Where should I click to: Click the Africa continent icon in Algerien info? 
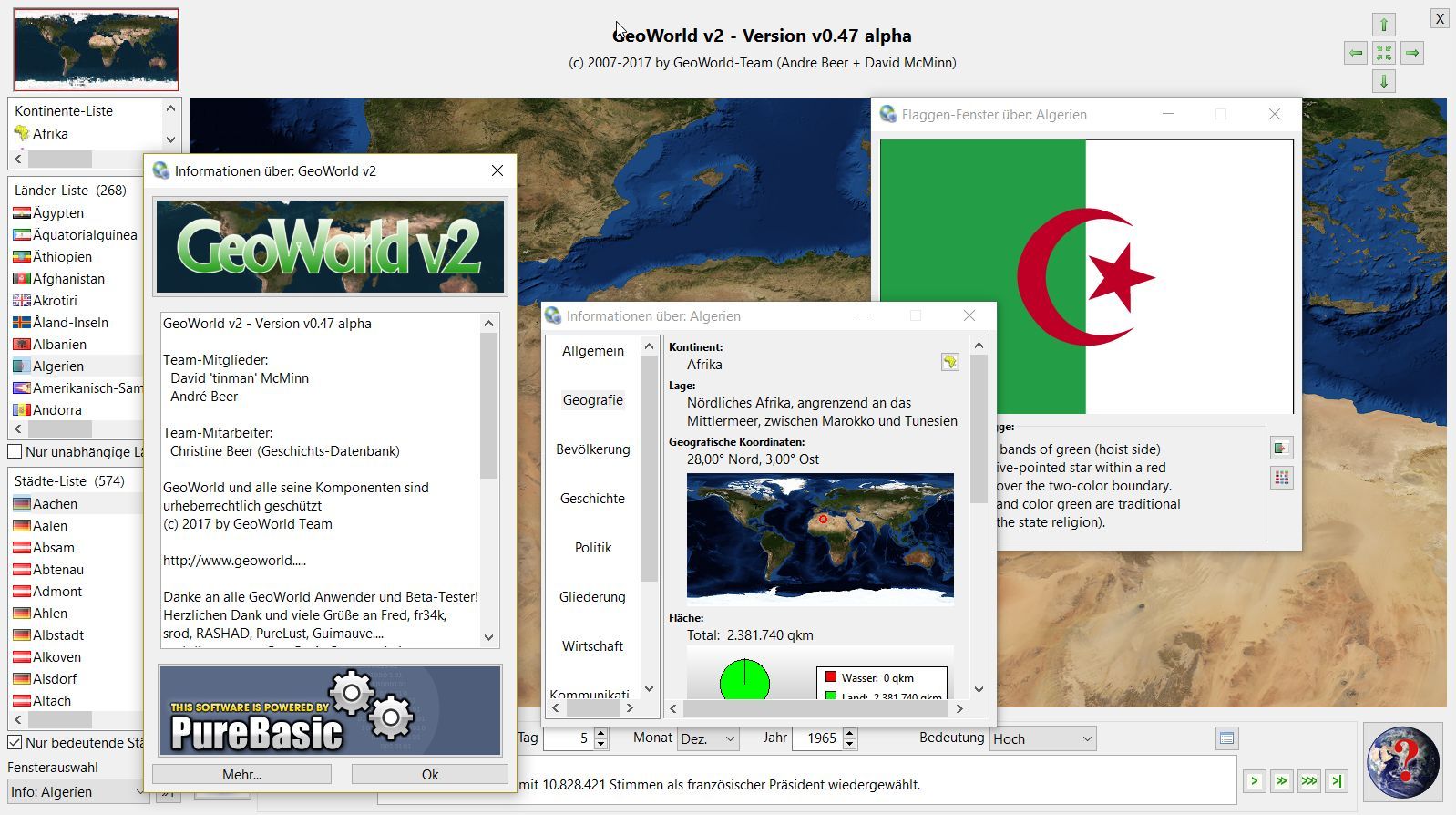pos(950,362)
